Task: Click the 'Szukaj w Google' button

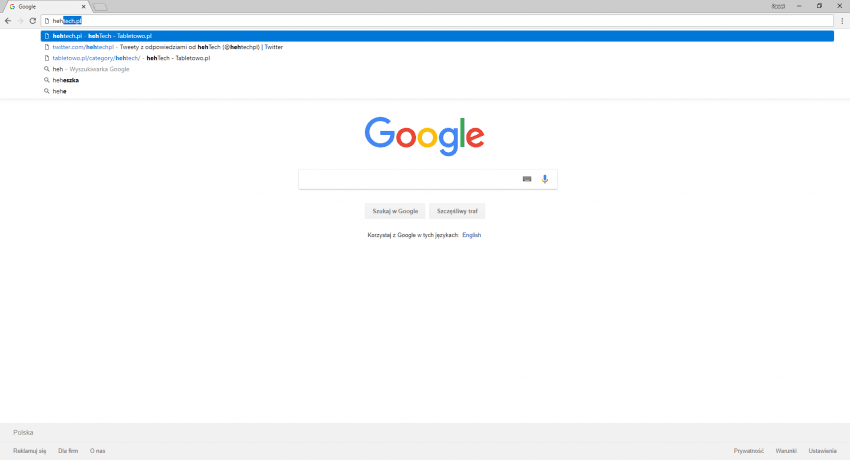Action: (395, 211)
